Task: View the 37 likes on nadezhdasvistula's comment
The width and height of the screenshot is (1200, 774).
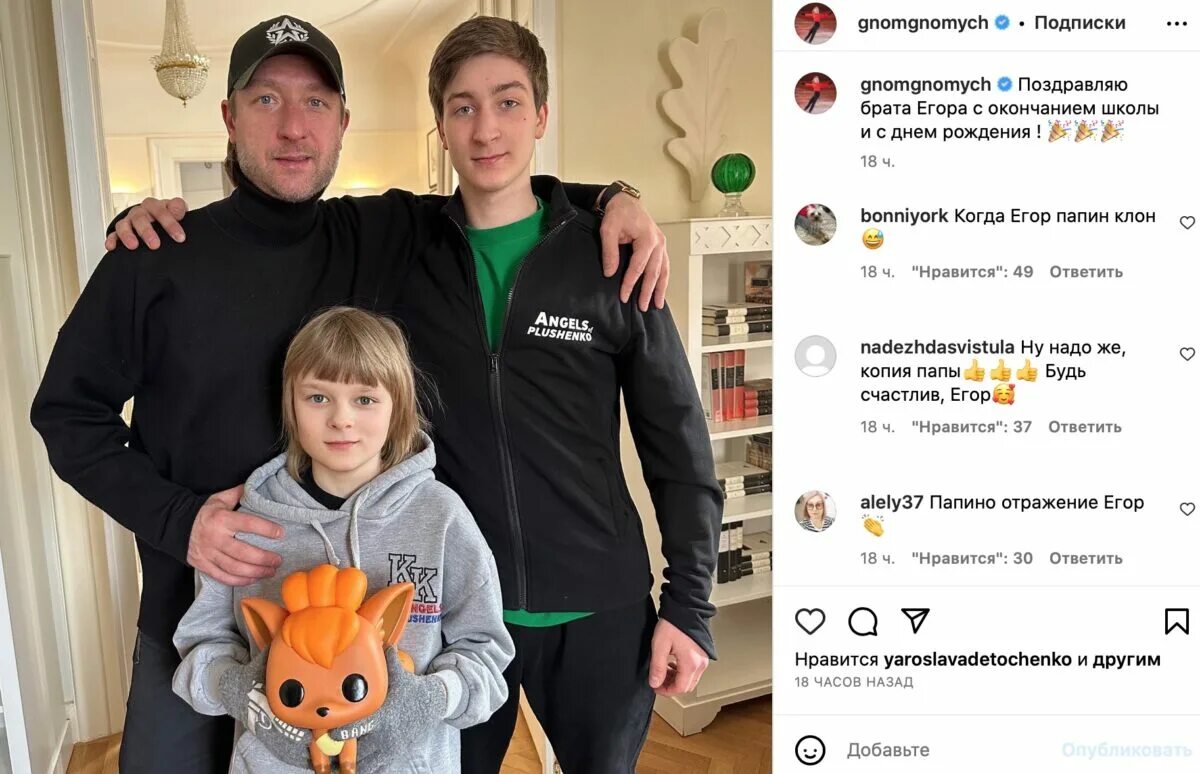Action: [x=972, y=427]
